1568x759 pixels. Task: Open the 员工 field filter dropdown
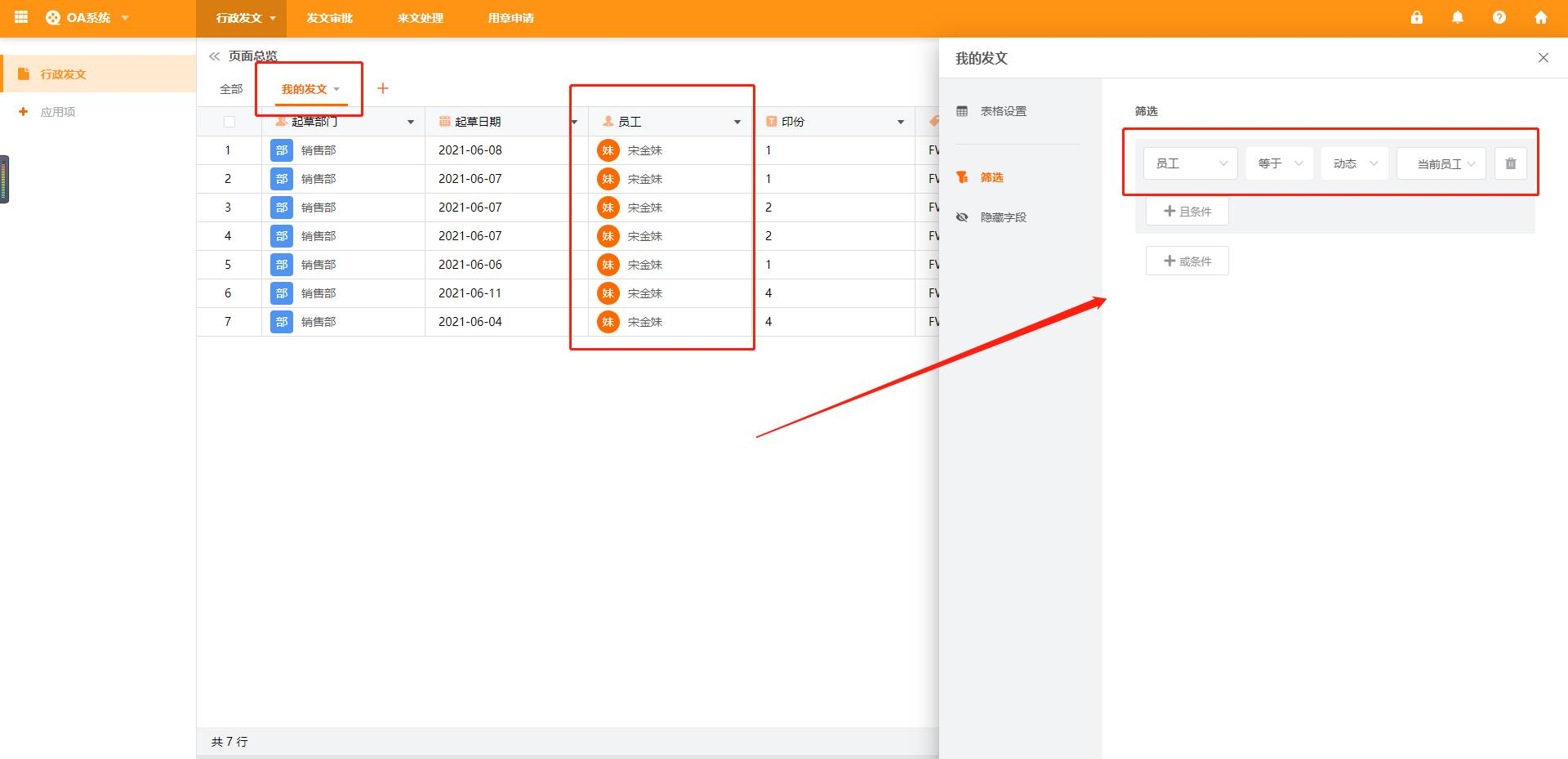(x=1191, y=163)
